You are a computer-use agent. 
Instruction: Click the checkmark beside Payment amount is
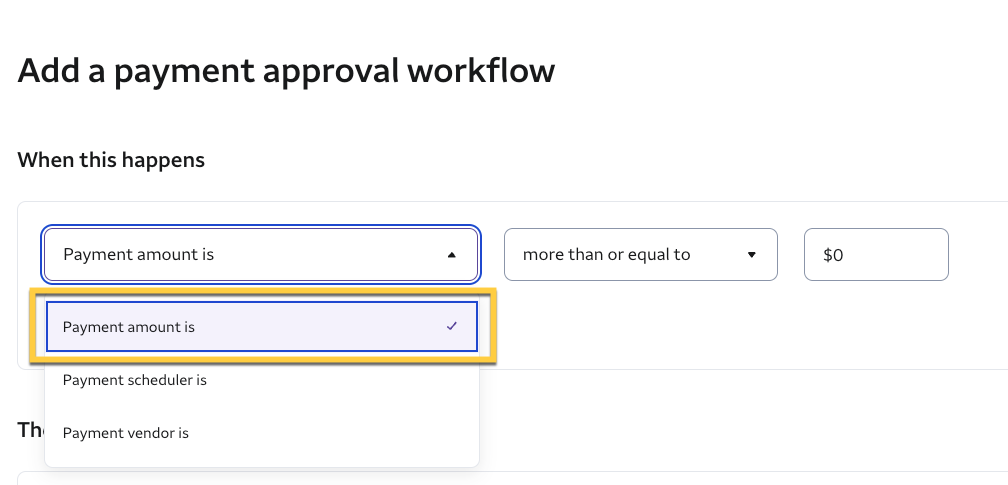point(452,326)
